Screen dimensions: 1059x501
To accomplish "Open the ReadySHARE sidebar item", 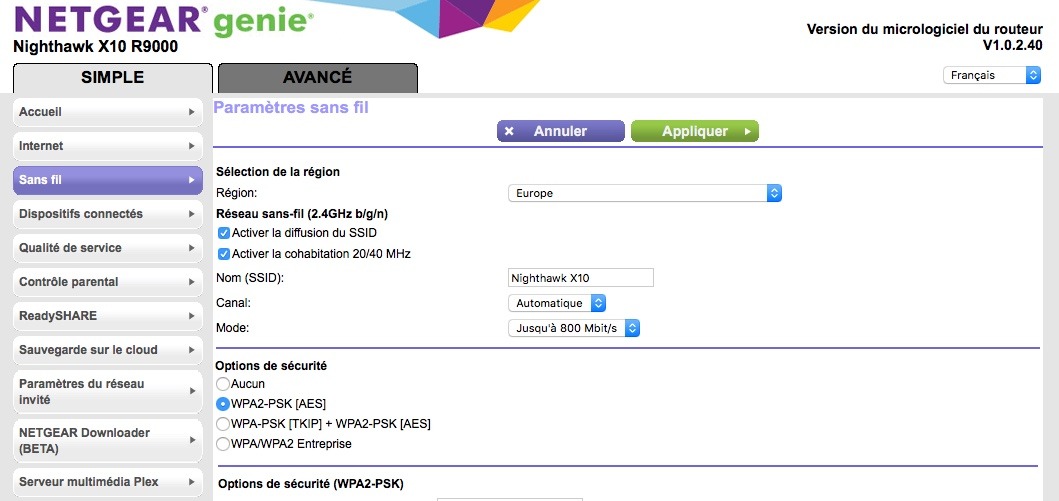I will point(108,316).
